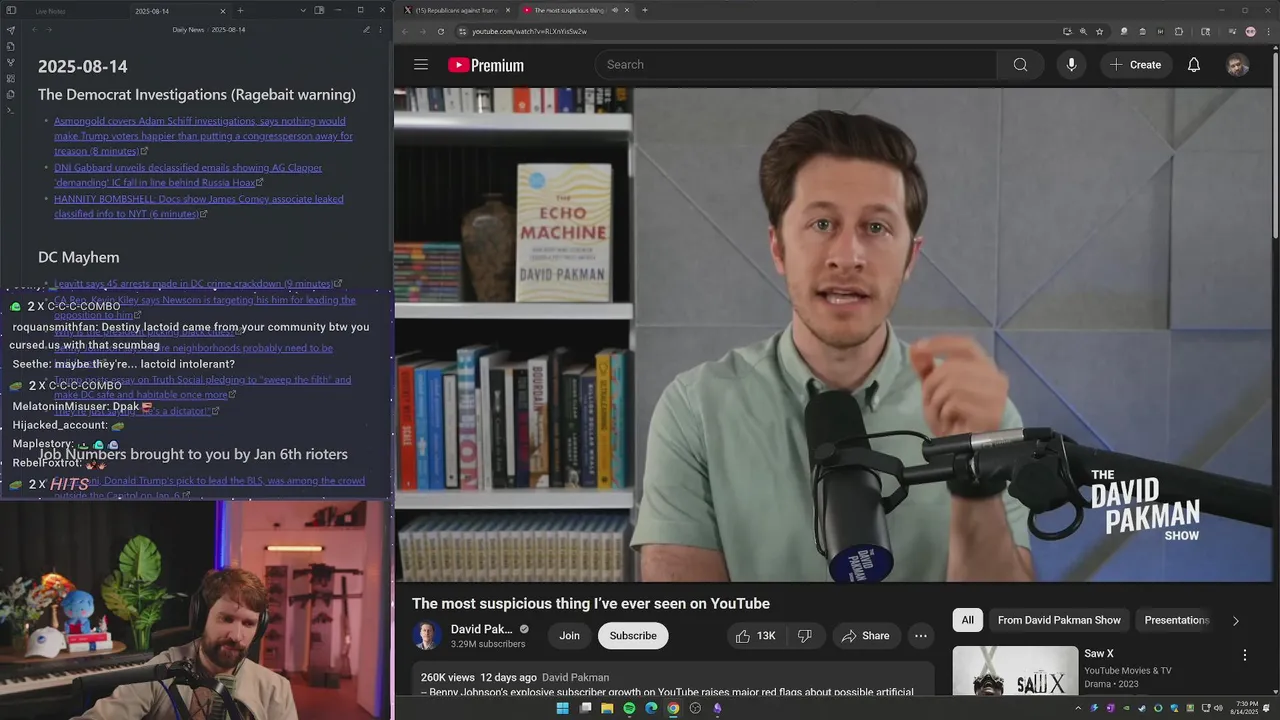The width and height of the screenshot is (1280, 720).
Task: Open Spotify from Windows taskbar
Action: (629, 708)
